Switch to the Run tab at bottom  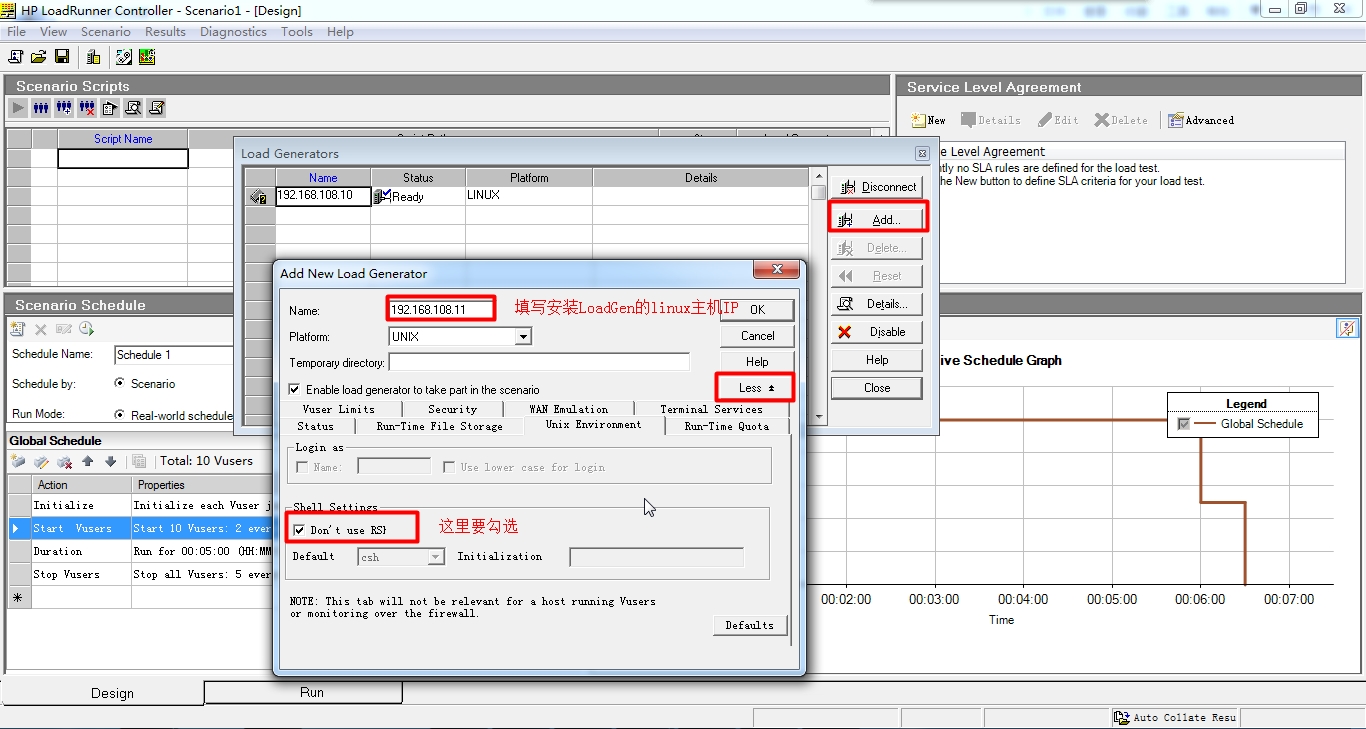pos(303,692)
